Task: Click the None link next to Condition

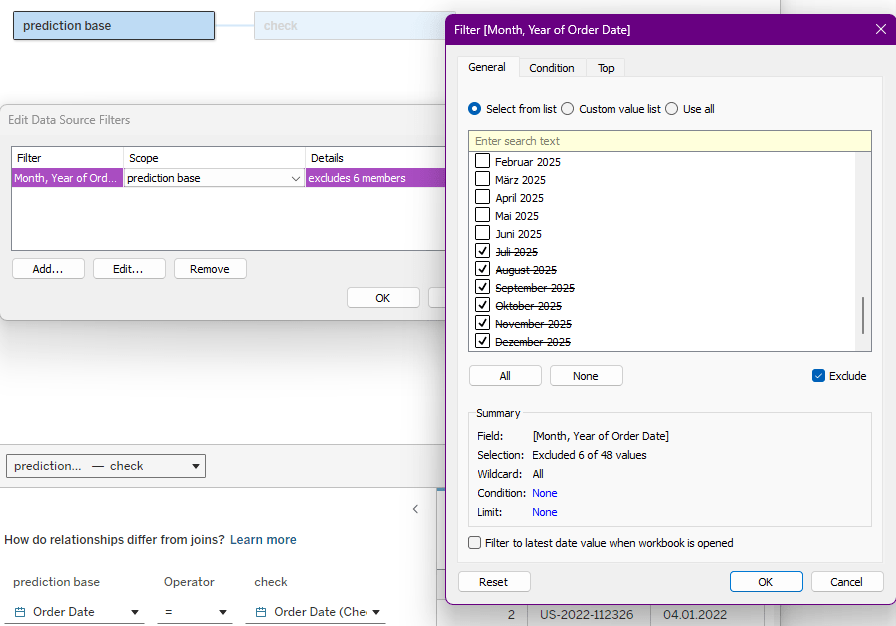Action: (x=544, y=493)
